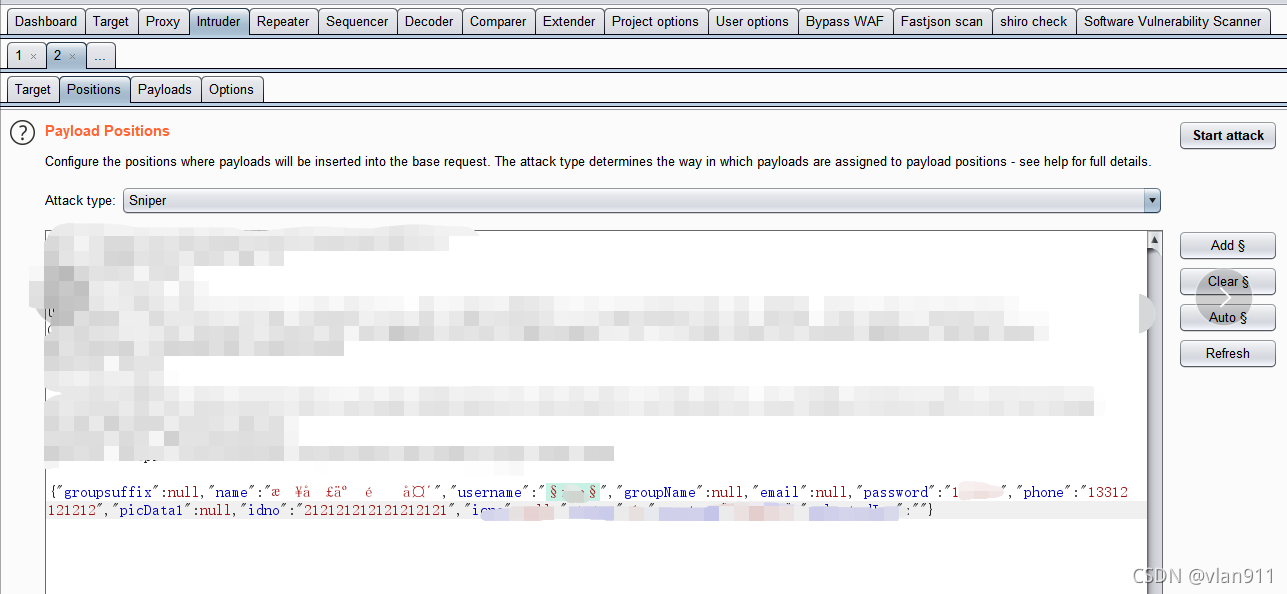
Task: Click the Clear § button
Action: click(1228, 281)
